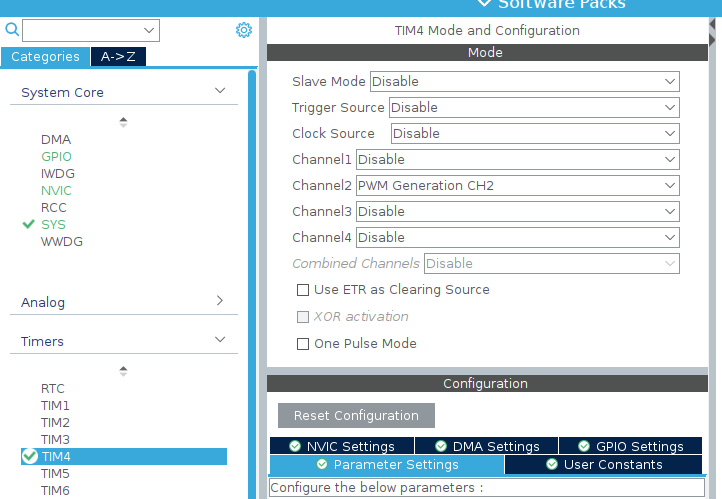The image size is (722, 499).
Task: Click the sort arrows under Timers
Action: [x=123, y=370]
